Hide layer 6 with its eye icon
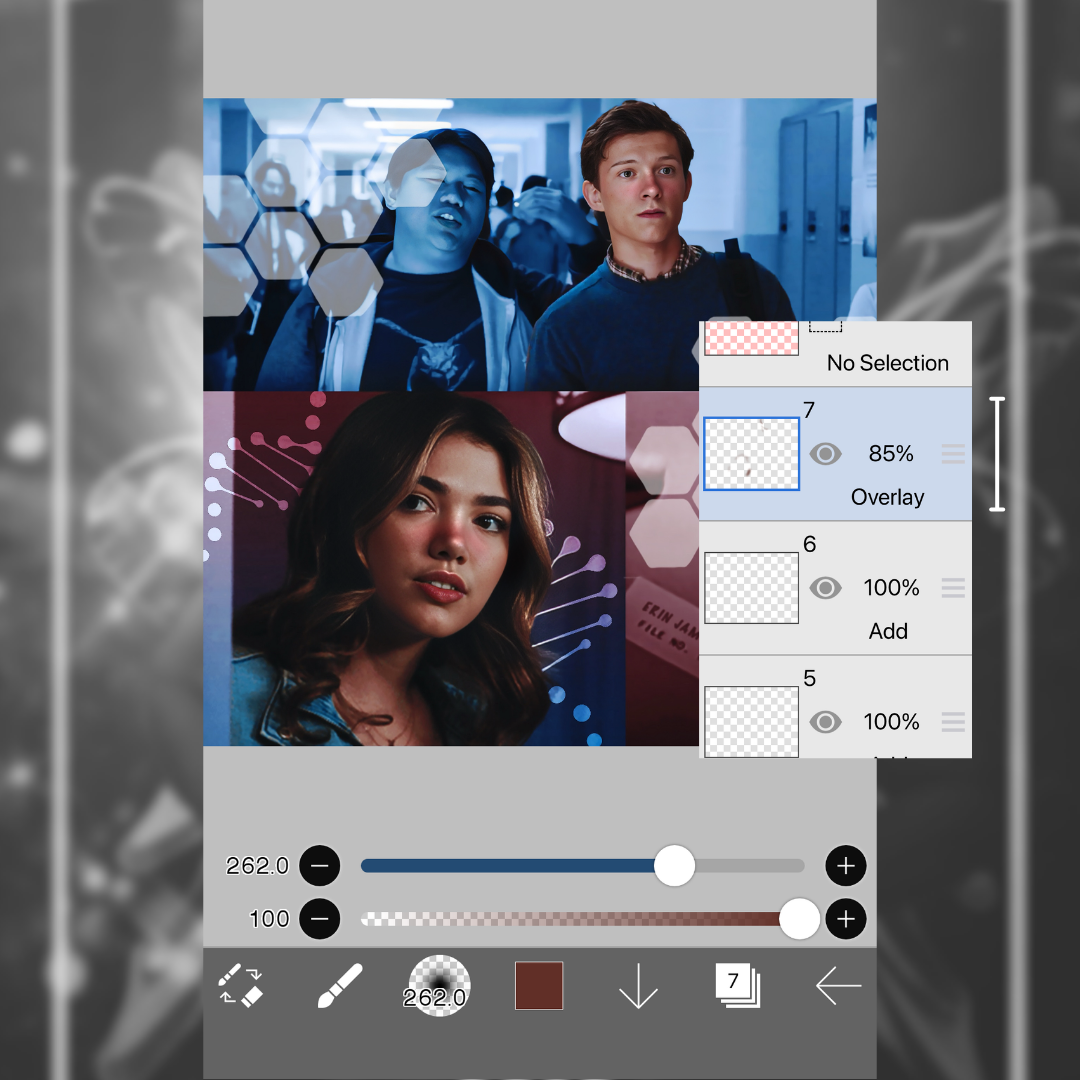The image size is (1080, 1080). point(825,588)
